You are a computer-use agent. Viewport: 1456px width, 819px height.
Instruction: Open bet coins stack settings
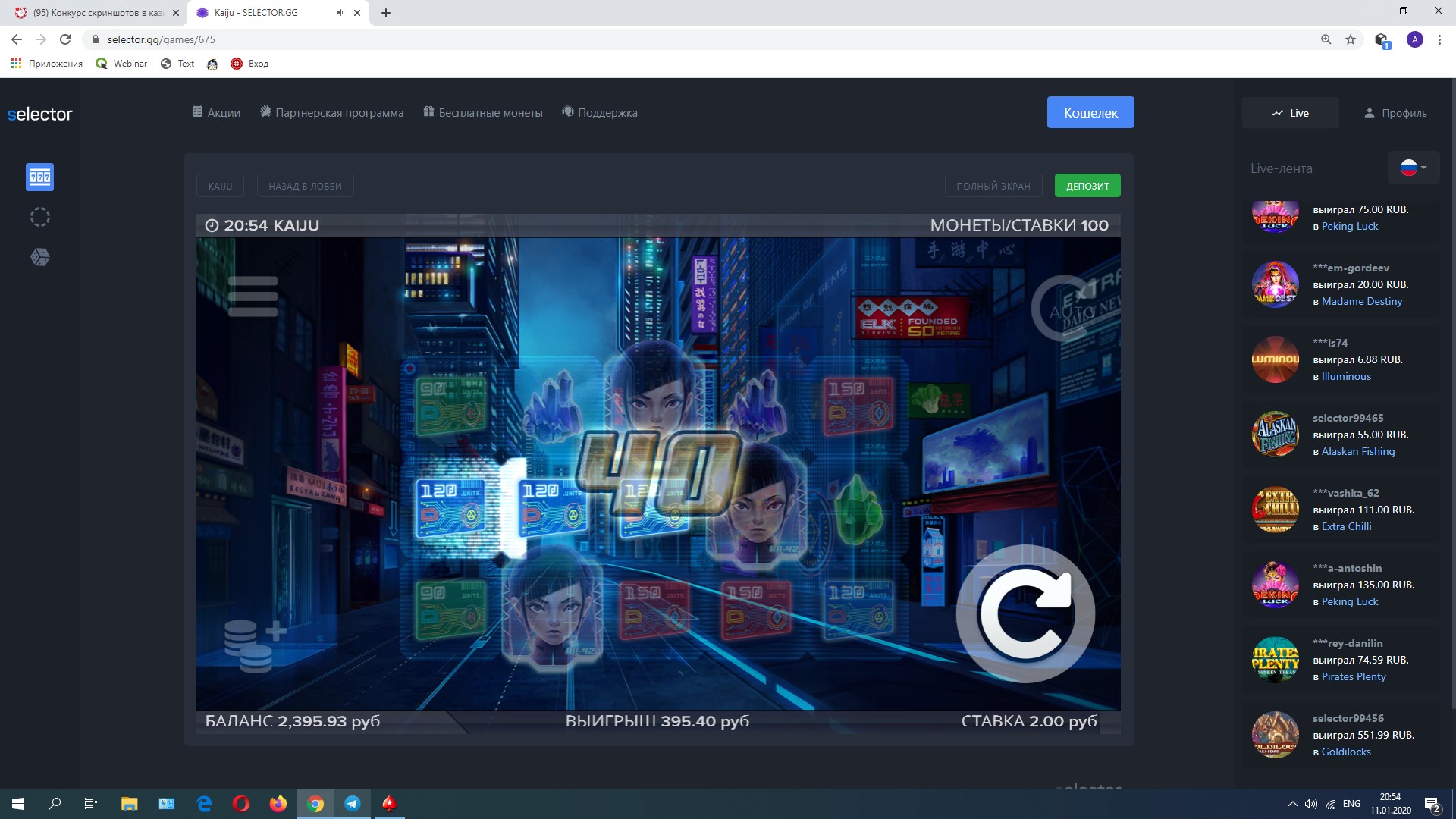254,646
